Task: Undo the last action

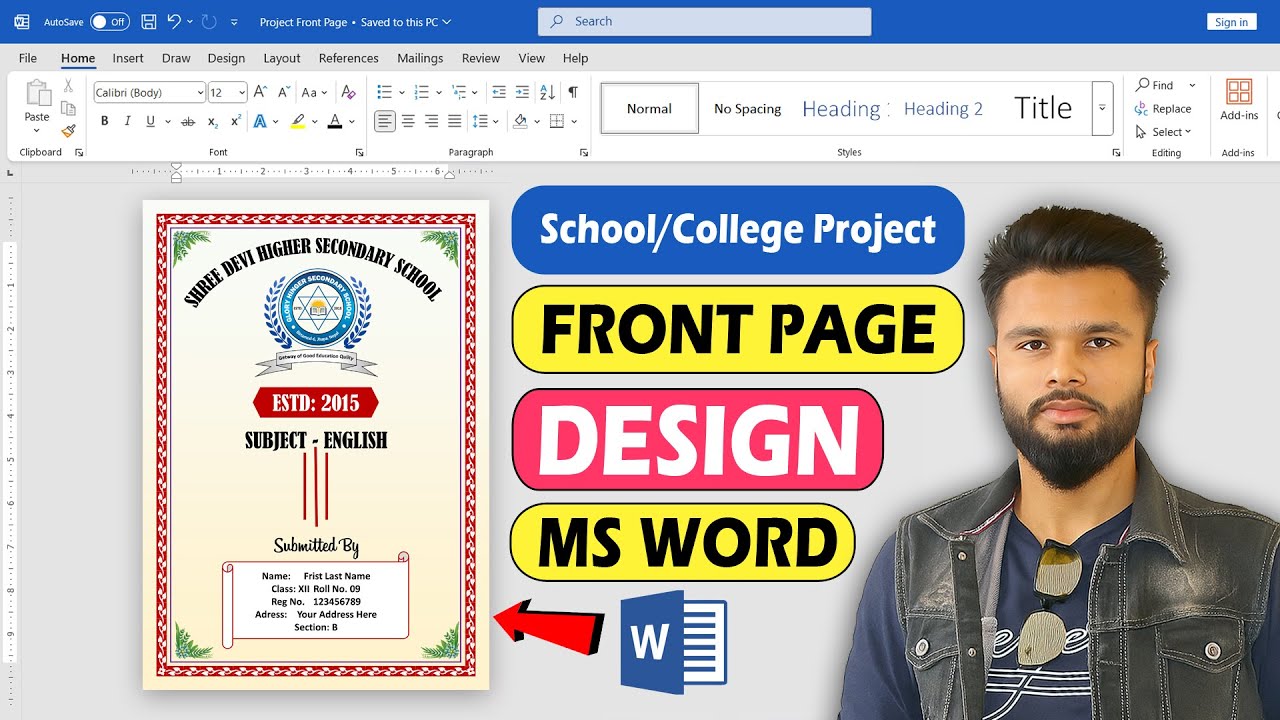Action: [174, 21]
